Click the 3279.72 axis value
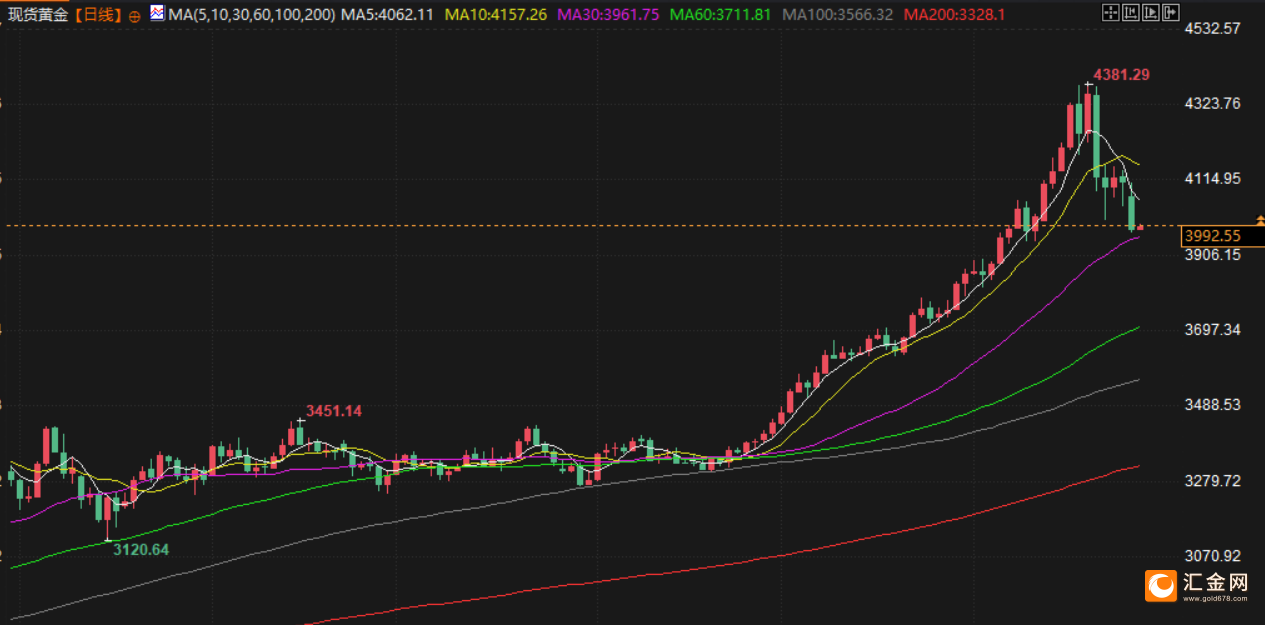 [1212, 480]
